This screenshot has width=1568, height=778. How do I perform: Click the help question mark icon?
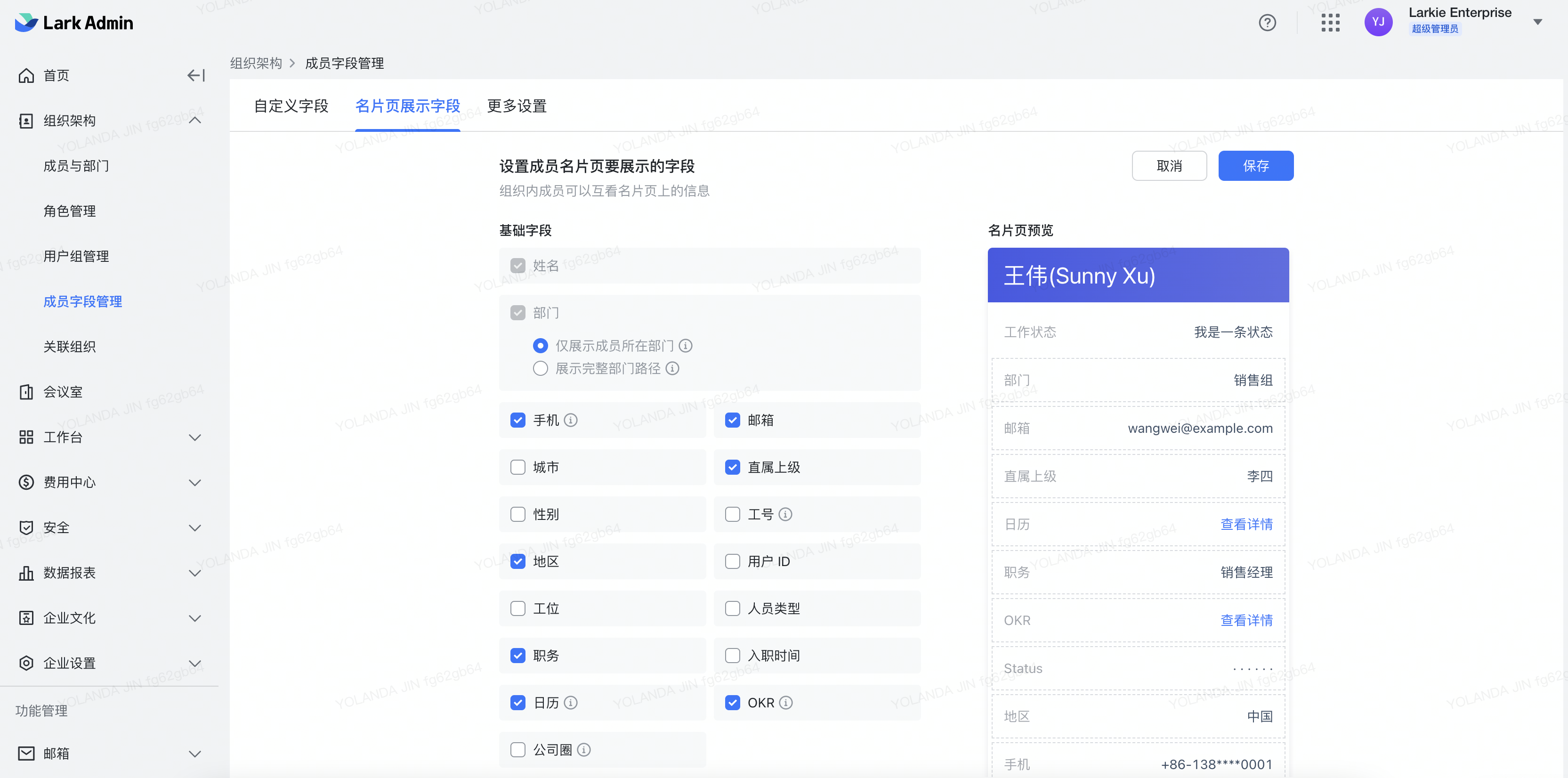(x=1268, y=23)
